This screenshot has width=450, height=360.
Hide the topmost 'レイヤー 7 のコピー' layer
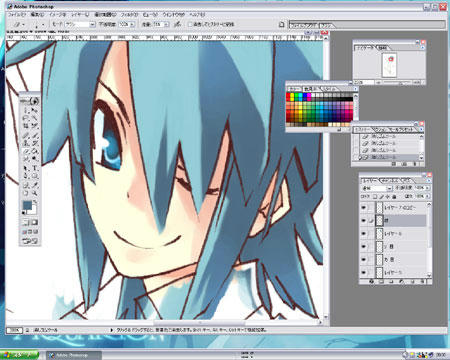[364, 208]
